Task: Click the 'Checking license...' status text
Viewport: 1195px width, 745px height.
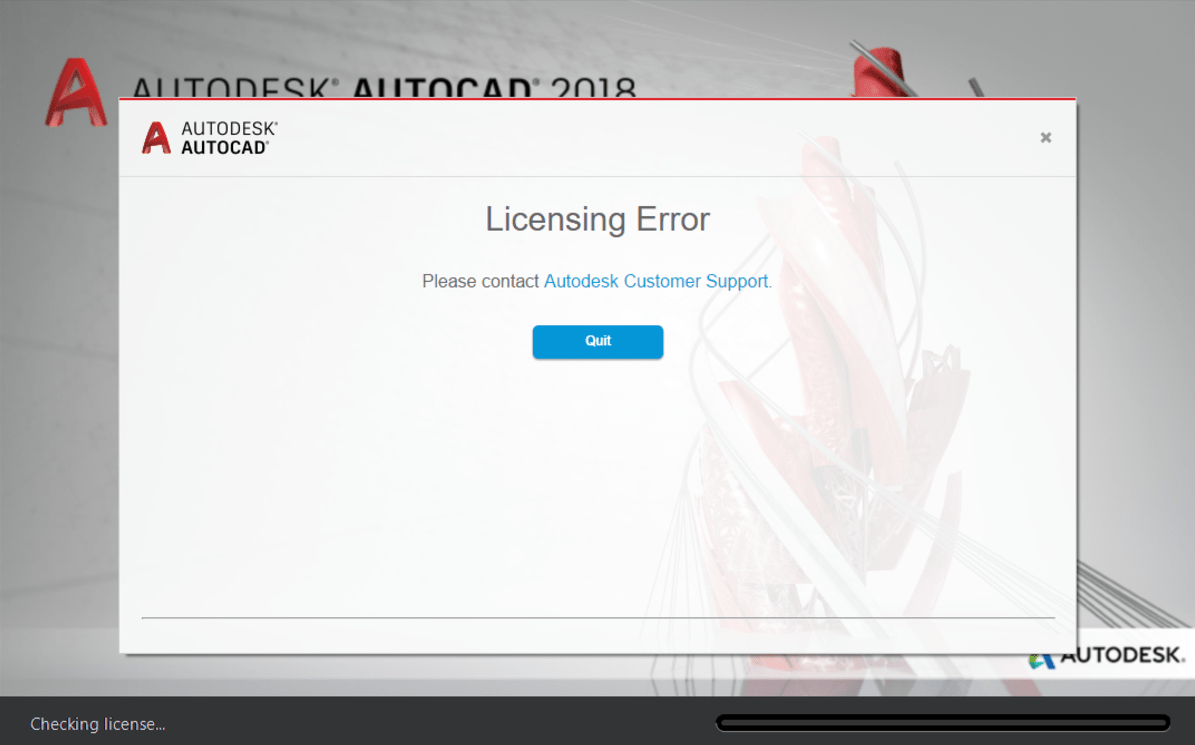Action: [98, 724]
